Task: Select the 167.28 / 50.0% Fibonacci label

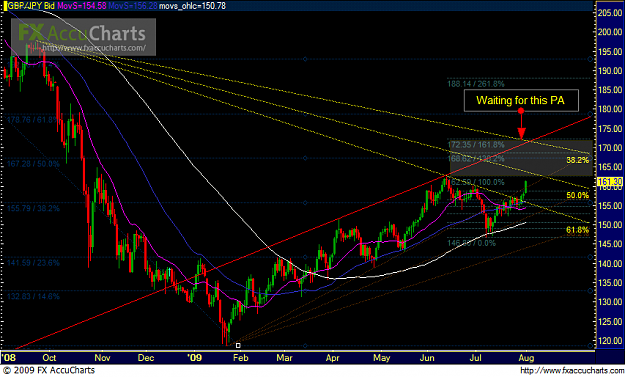Action: [x=33, y=164]
